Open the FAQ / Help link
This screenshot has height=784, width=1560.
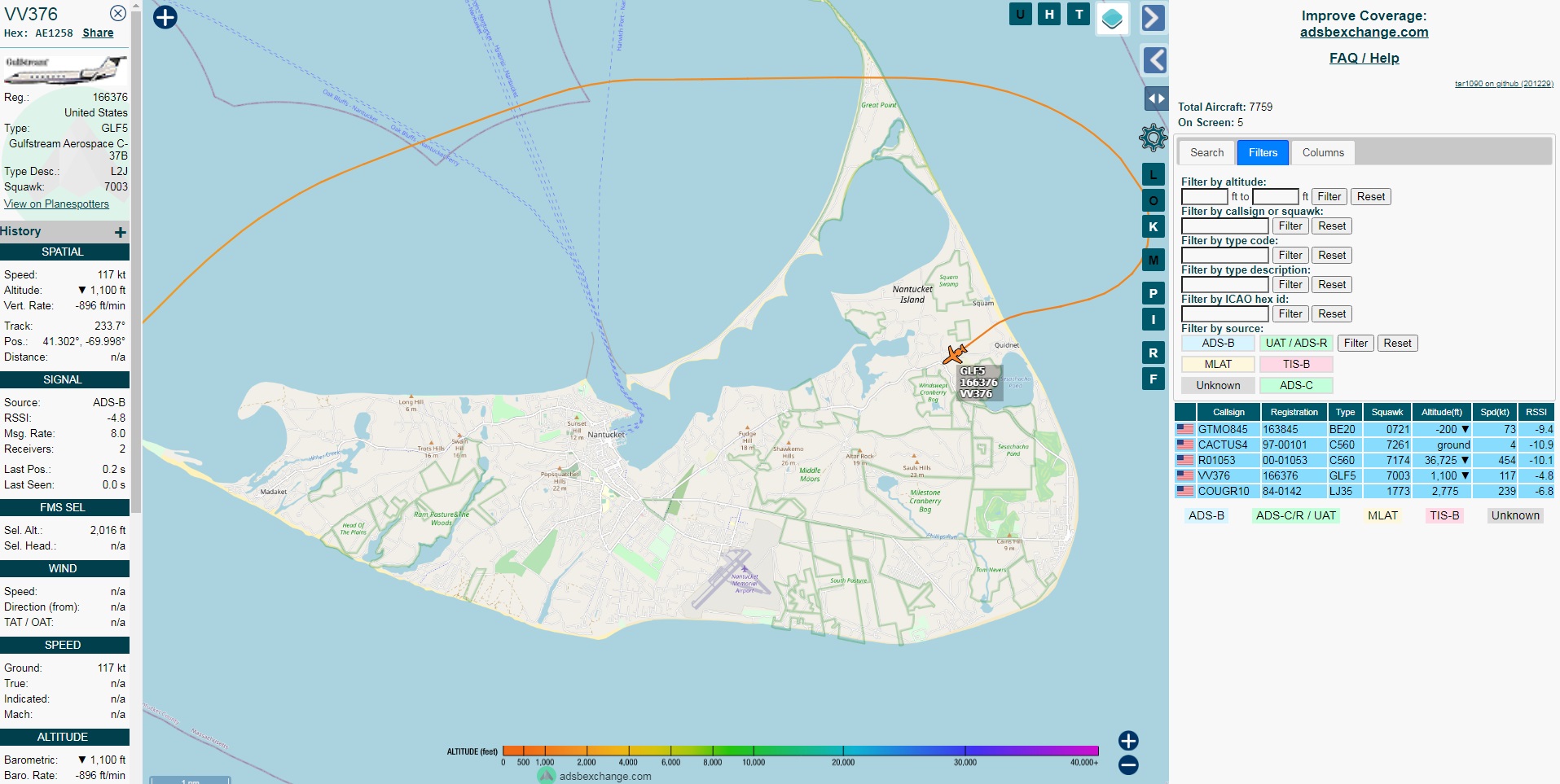pos(1364,59)
